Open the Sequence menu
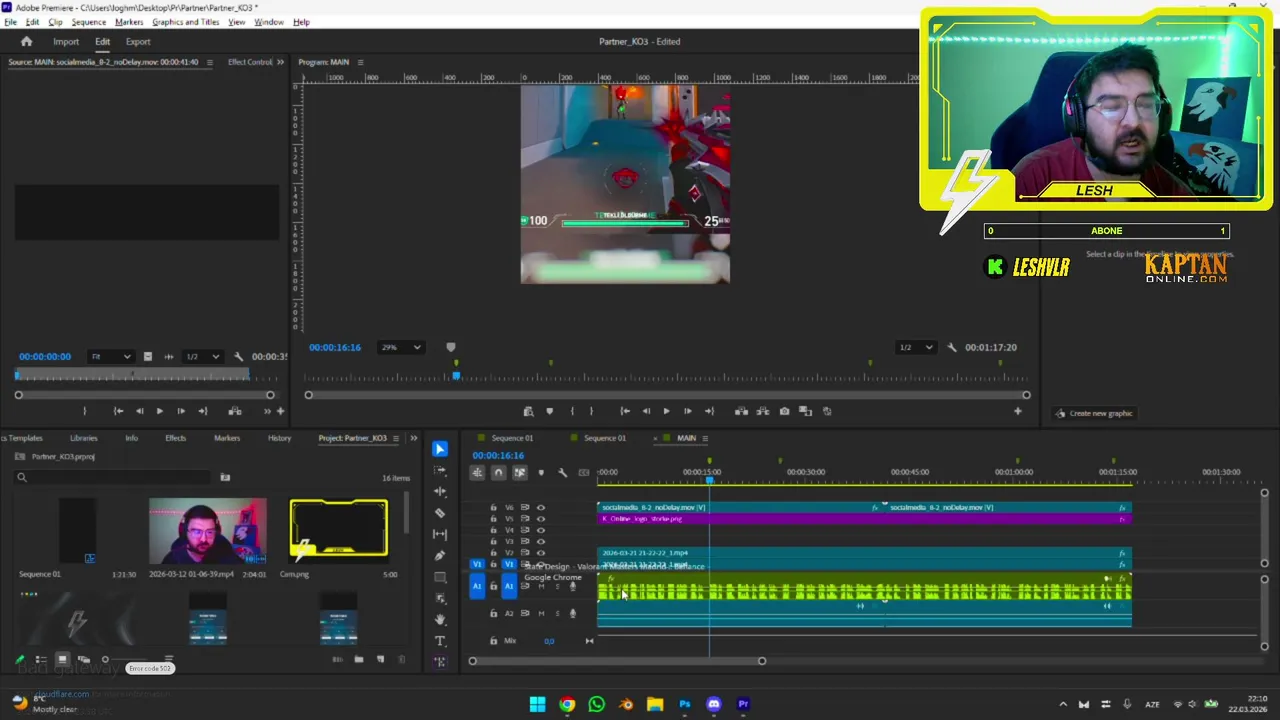The image size is (1280, 720). pos(88,22)
